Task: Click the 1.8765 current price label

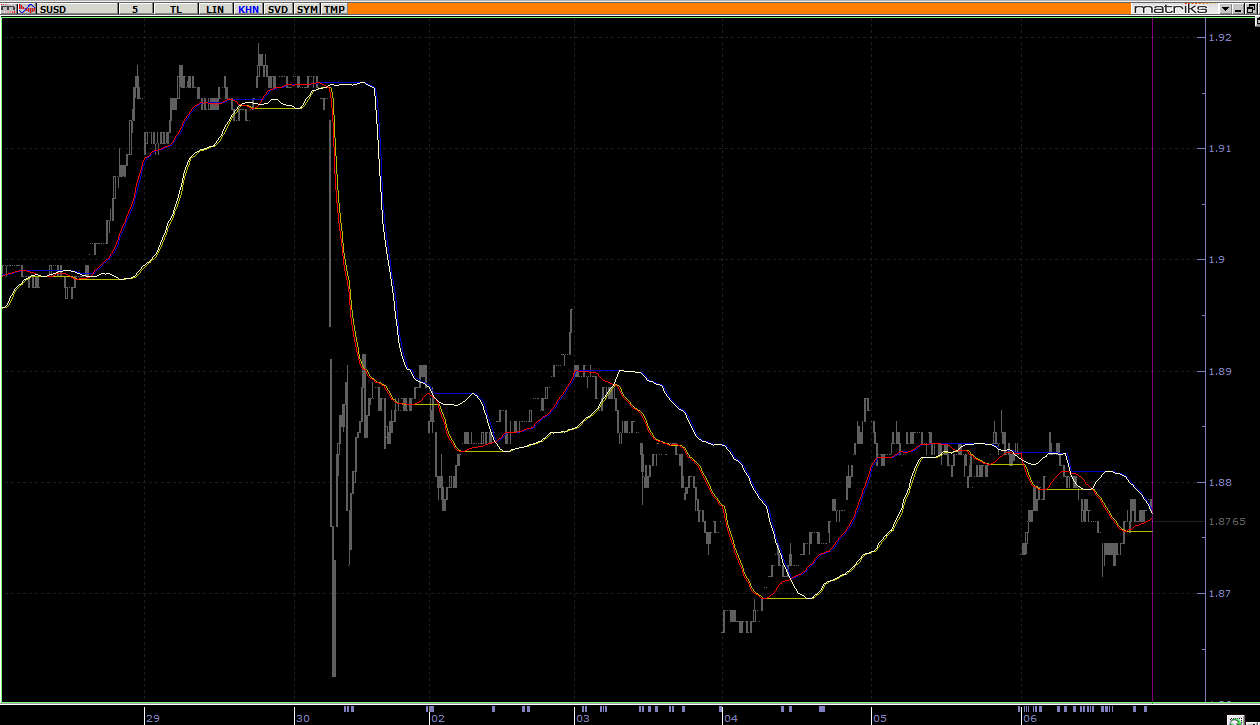Action: [x=1226, y=521]
